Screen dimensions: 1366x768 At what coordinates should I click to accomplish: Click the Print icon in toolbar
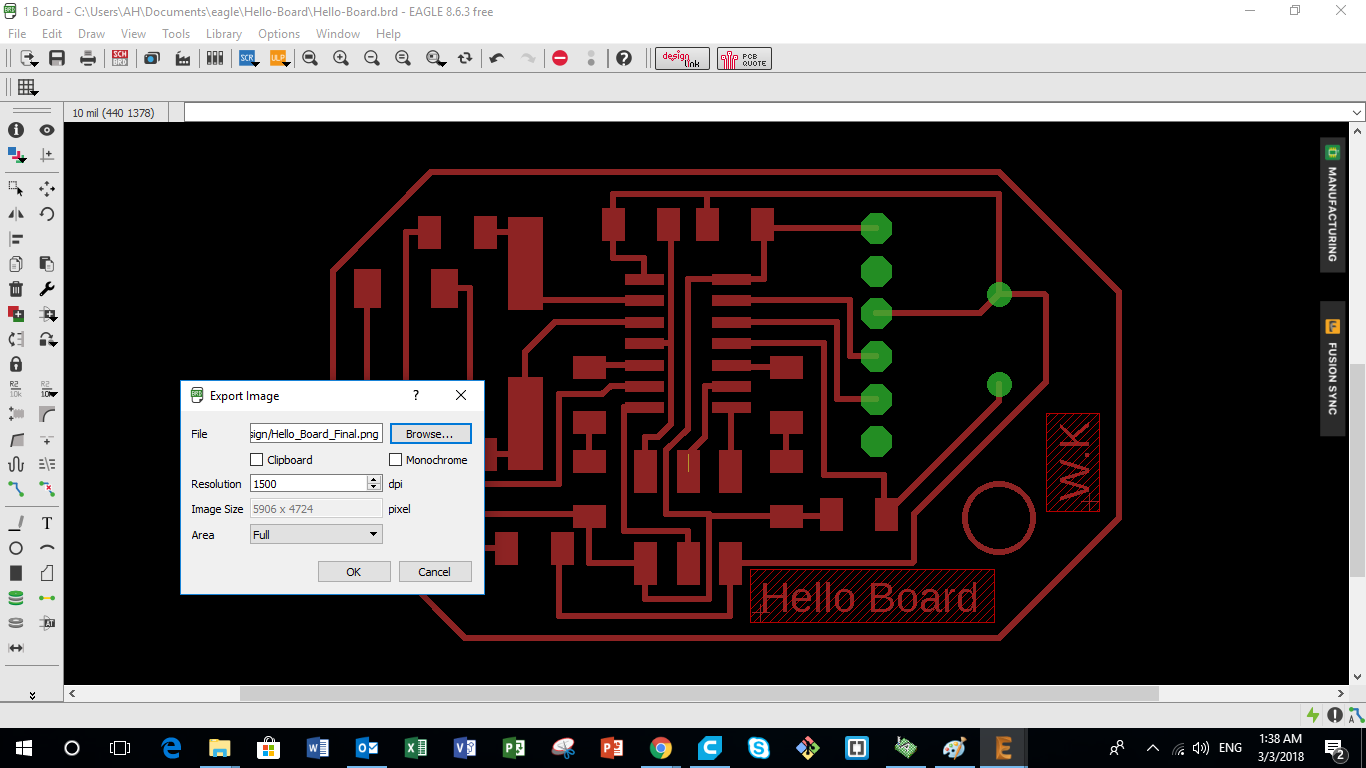tap(88, 58)
